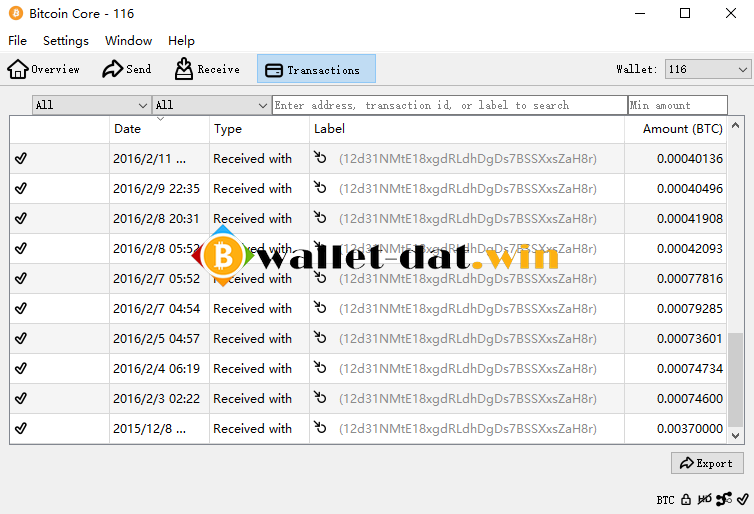Sort by the Date column header
754x514 pixels.
click(x=159, y=129)
